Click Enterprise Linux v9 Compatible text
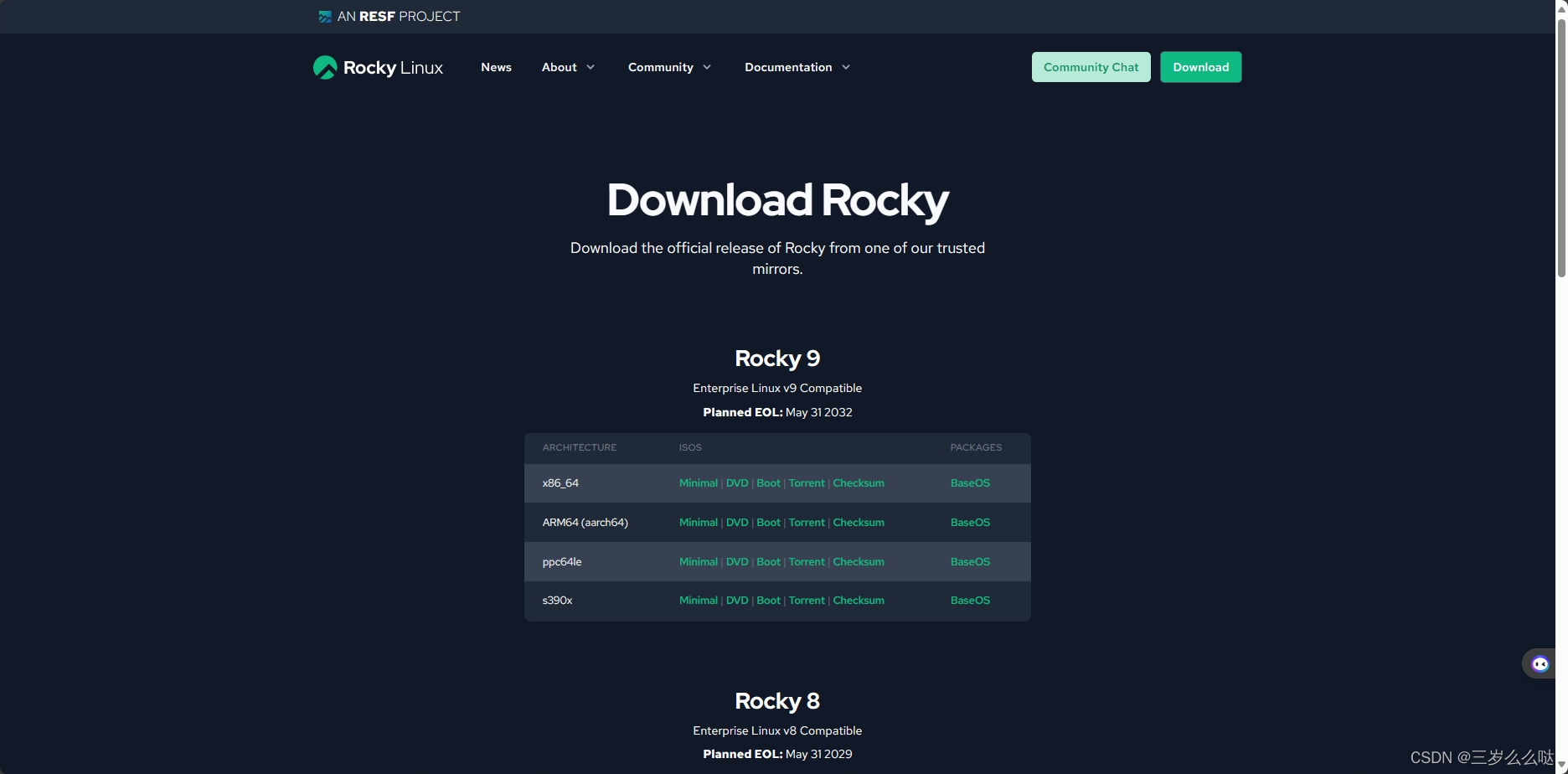Image resolution: width=1568 pixels, height=774 pixels. pyautogui.click(x=777, y=388)
